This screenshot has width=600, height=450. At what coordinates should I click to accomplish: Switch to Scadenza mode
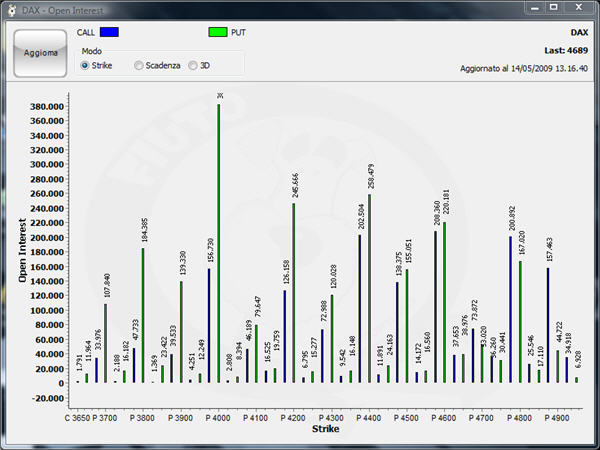[139, 65]
